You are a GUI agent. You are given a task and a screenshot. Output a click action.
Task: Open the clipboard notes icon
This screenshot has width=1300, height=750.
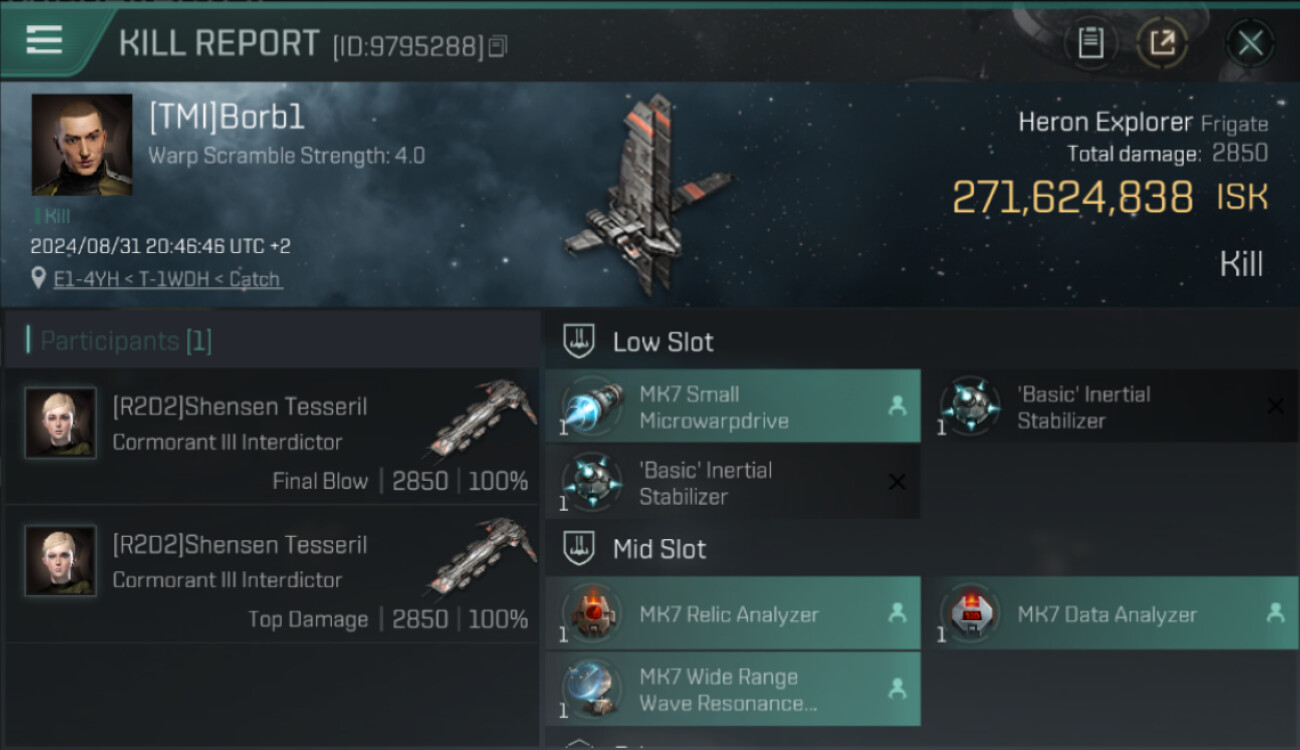tap(1090, 43)
